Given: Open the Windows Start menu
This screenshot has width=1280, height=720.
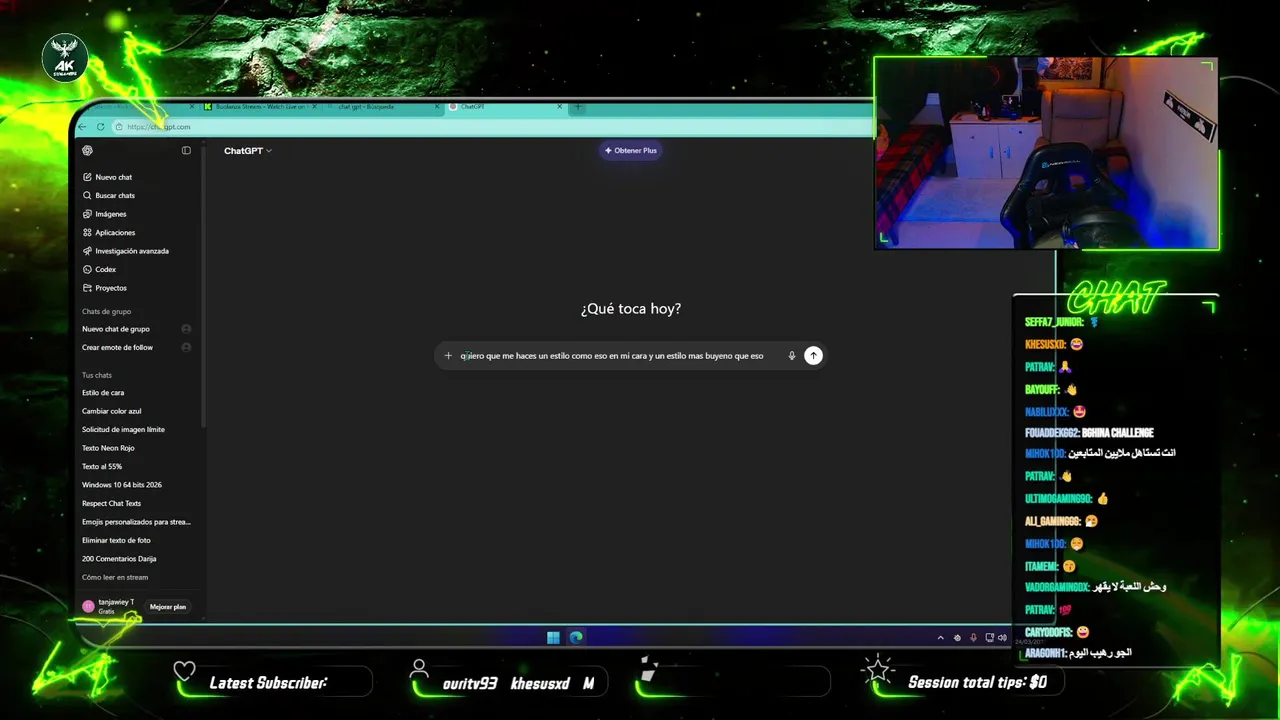Looking at the screenshot, I should [553, 638].
